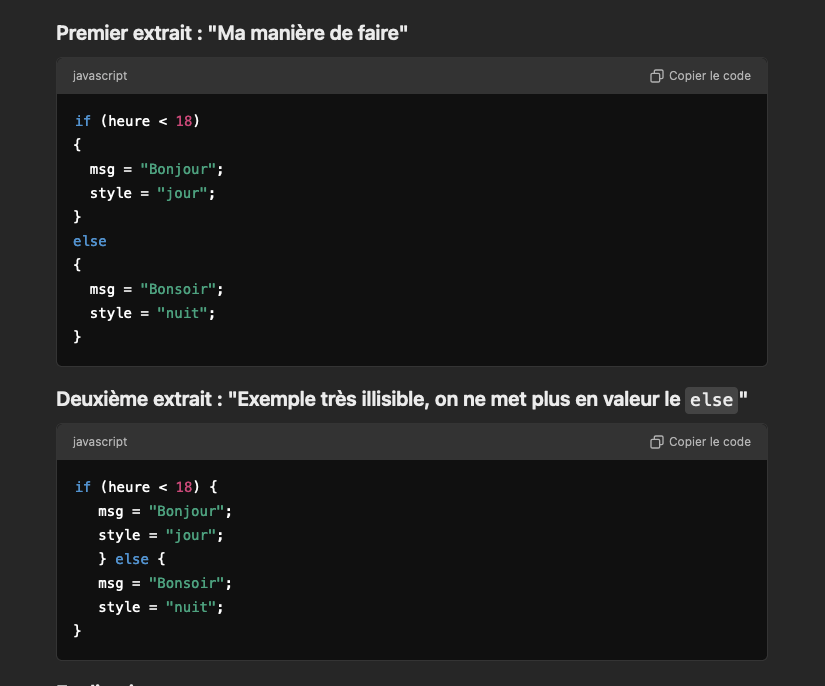
Task: Click the "Bonsoir" string in the second block
Action: tap(186, 583)
